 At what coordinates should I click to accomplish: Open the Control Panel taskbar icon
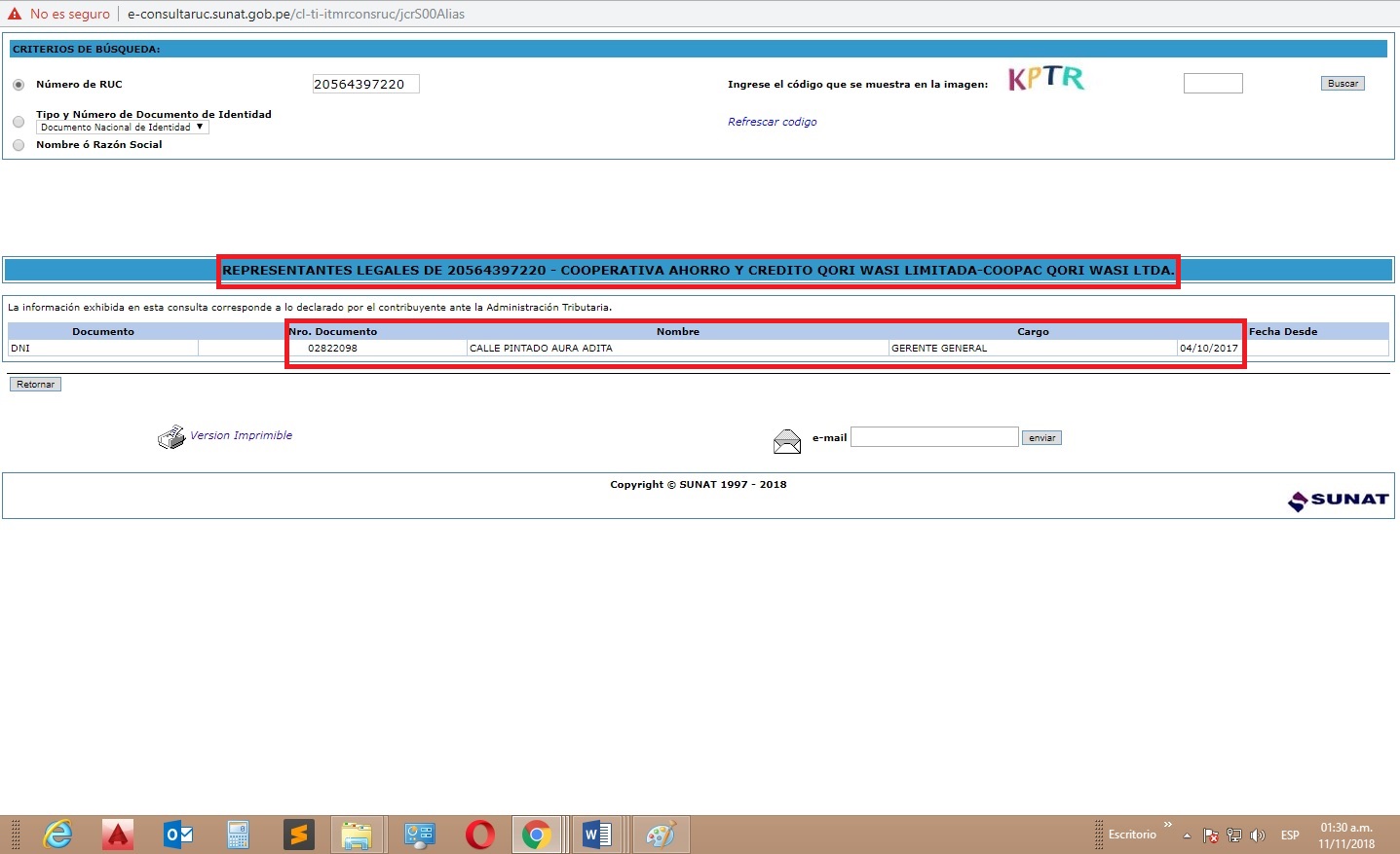(420, 835)
